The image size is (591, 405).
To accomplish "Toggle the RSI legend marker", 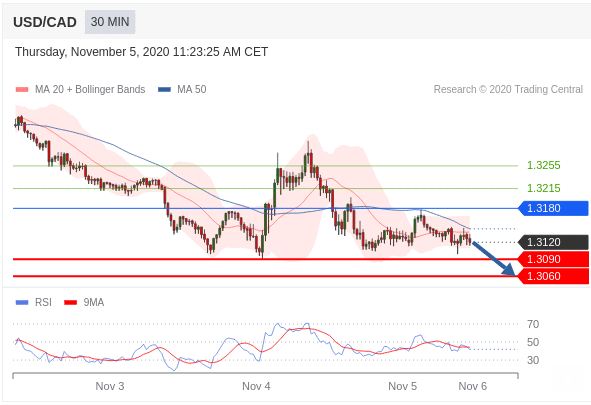I will 22,302.
